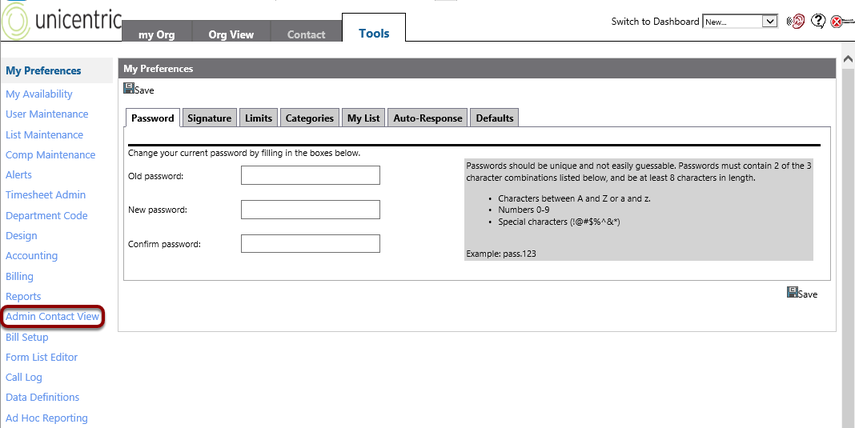
Task: Open the Signature tab
Action: [209, 118]
